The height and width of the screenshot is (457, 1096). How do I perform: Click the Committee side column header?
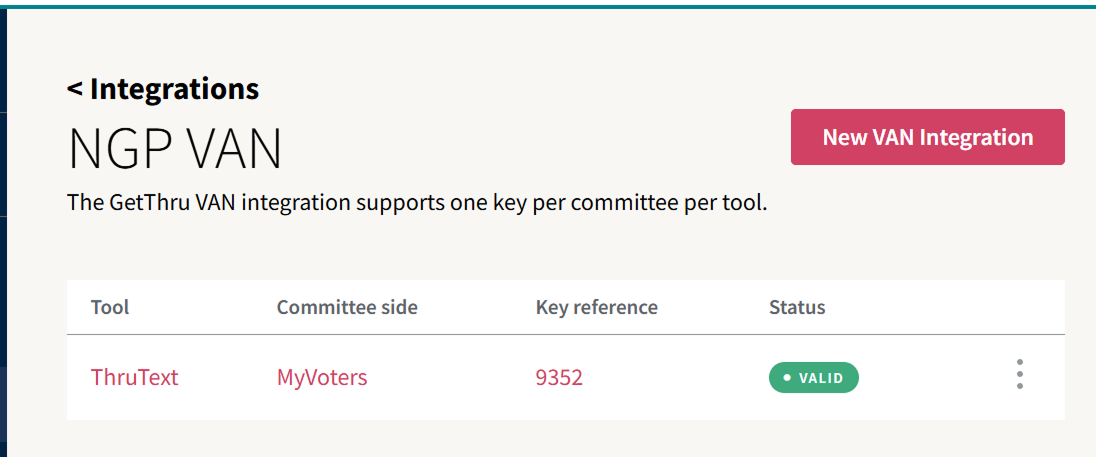tap(346, 307)
